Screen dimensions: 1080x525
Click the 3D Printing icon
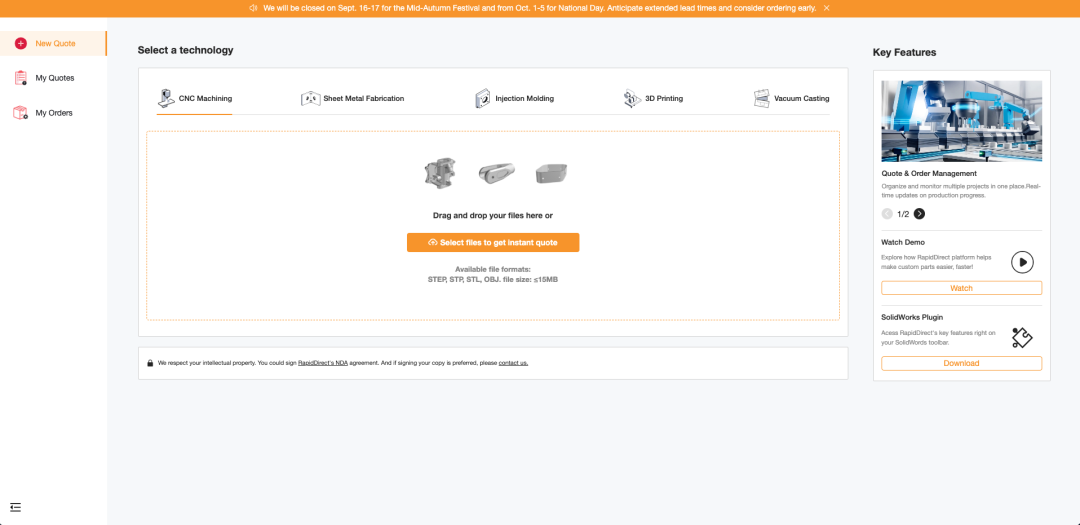point(632,99)
